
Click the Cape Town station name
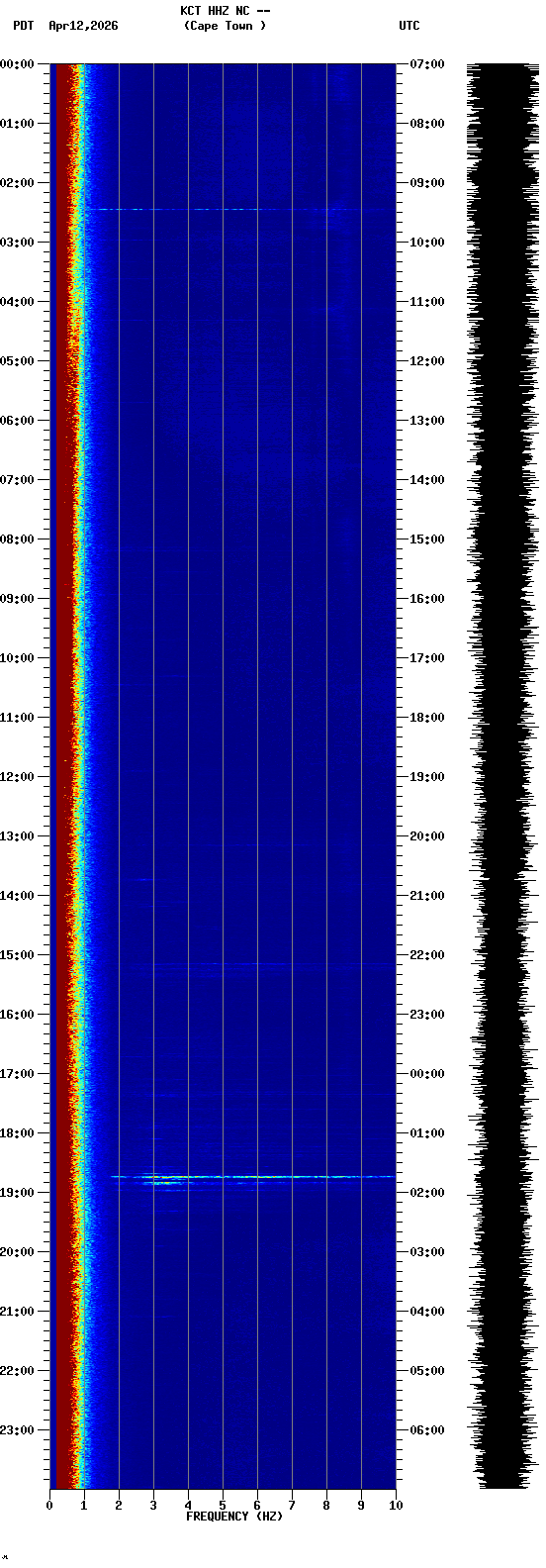click(x=225, y=26)
